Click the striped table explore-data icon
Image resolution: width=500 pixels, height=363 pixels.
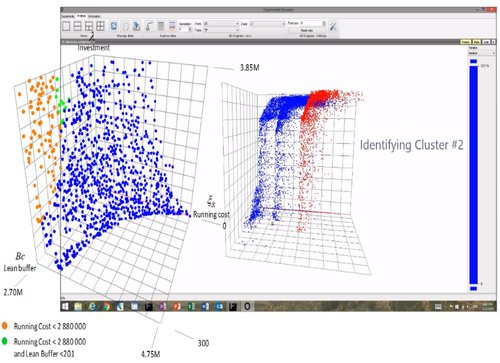[x=161, y=26]
